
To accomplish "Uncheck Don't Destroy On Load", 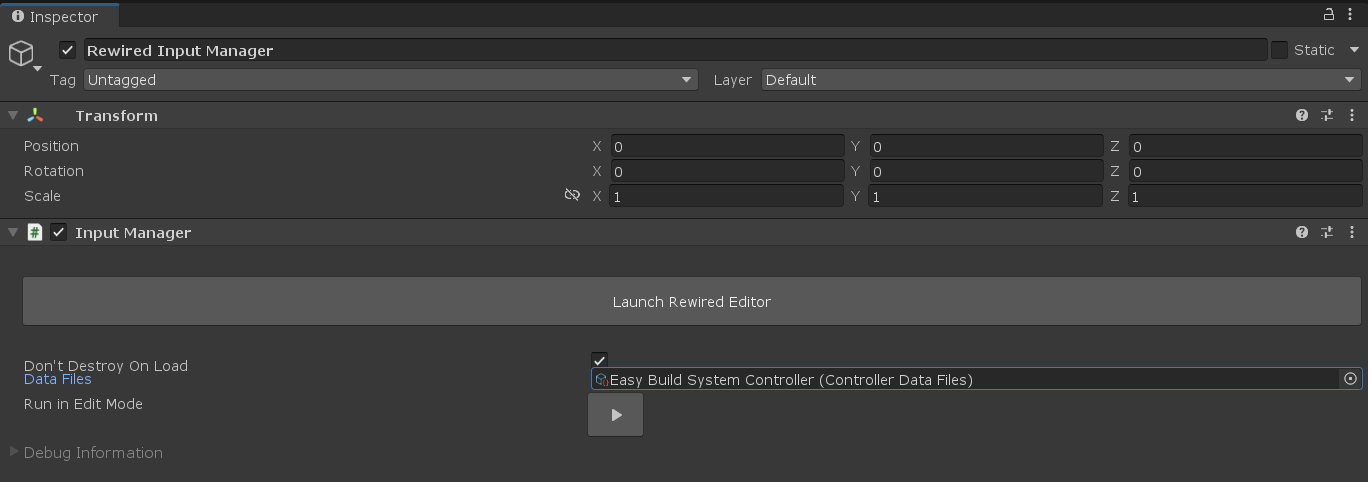I will pos(599,360).
